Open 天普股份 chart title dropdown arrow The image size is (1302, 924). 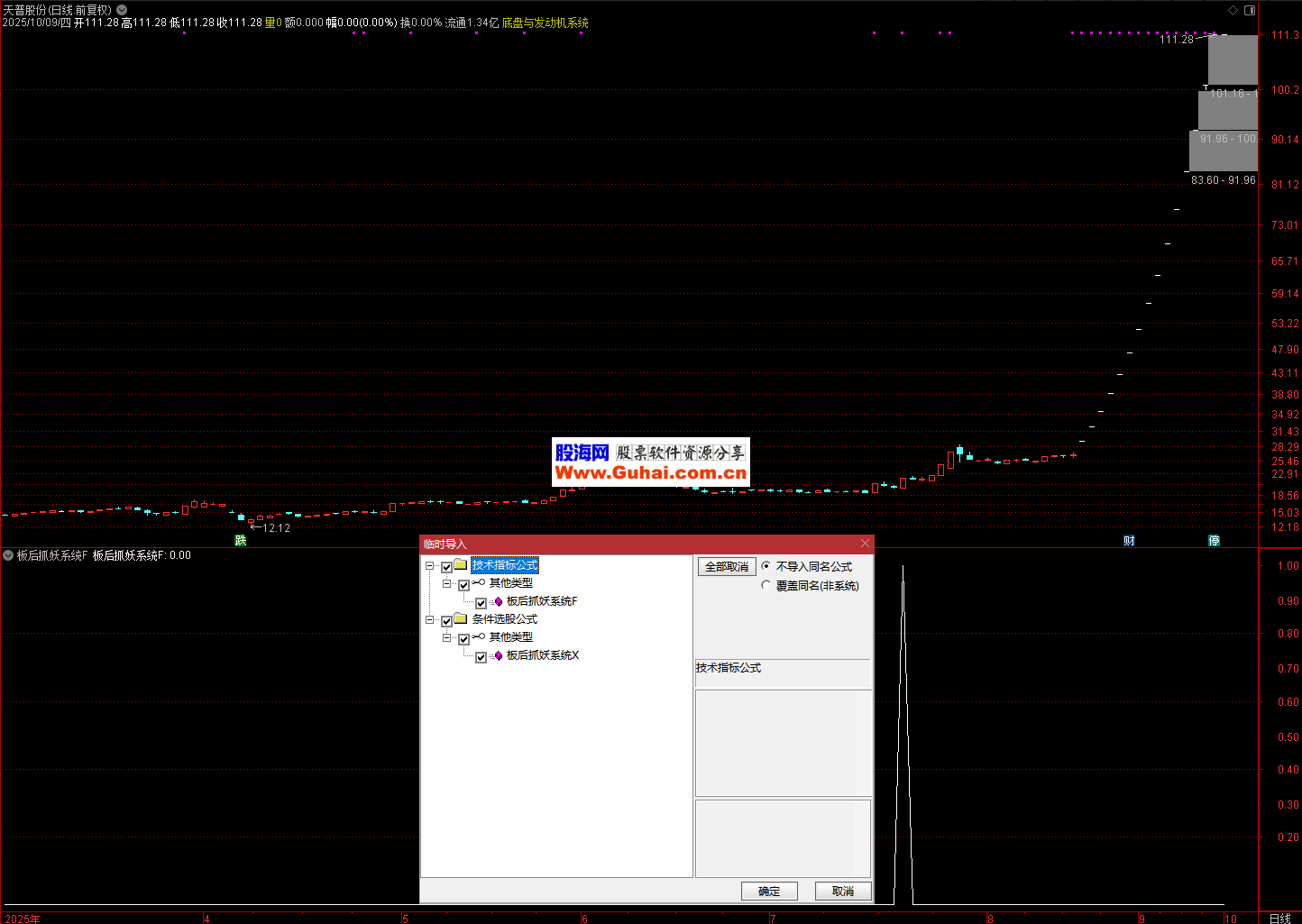[x=122, y=10]
